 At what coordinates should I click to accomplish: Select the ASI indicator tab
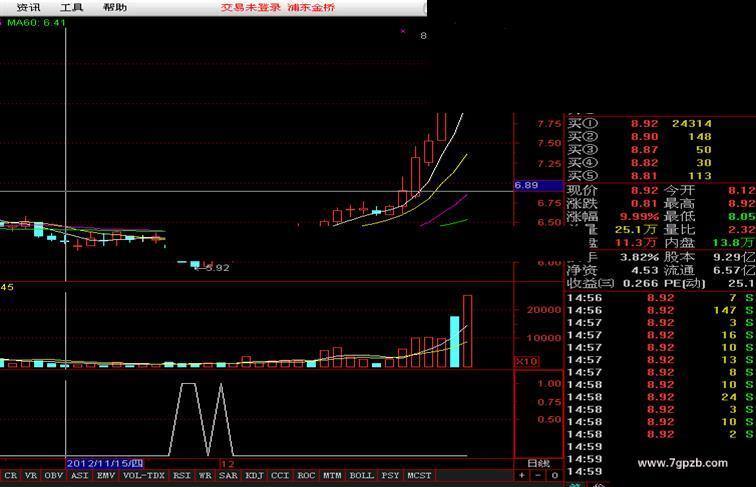click(x=80, y=475)
